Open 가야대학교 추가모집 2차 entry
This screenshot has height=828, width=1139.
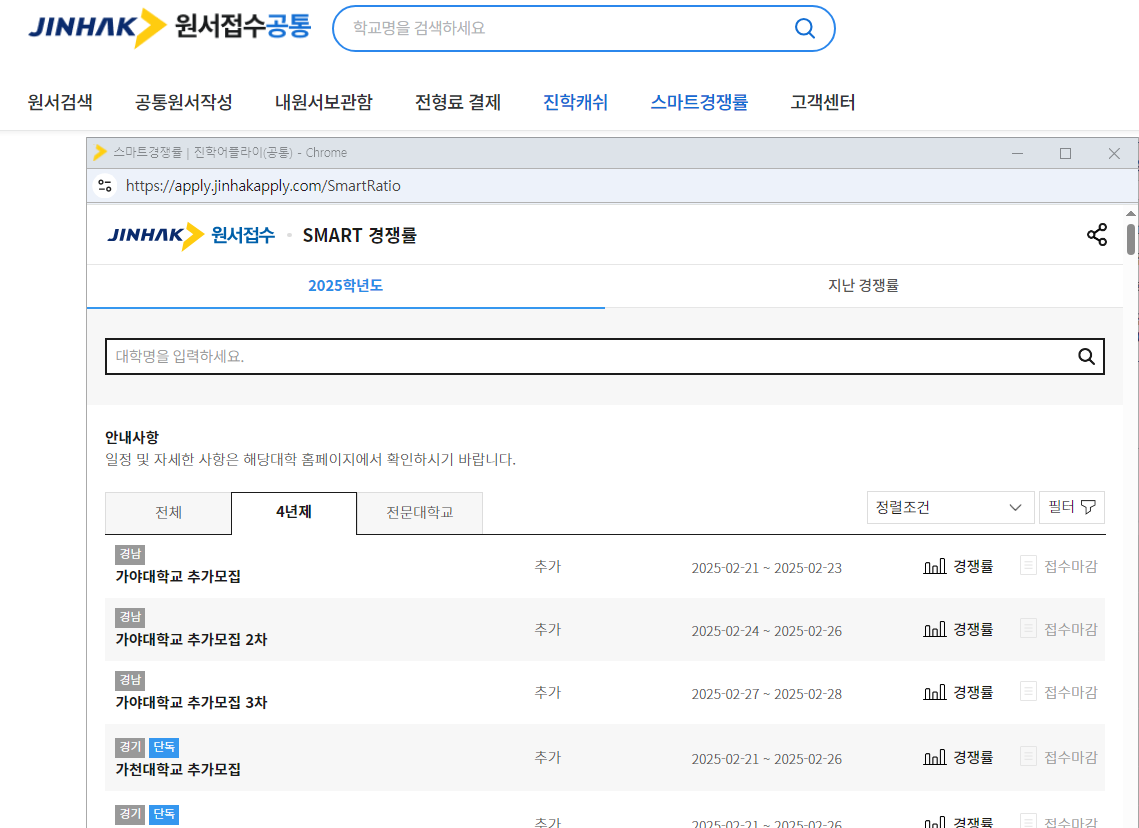[x=191, y=640]
